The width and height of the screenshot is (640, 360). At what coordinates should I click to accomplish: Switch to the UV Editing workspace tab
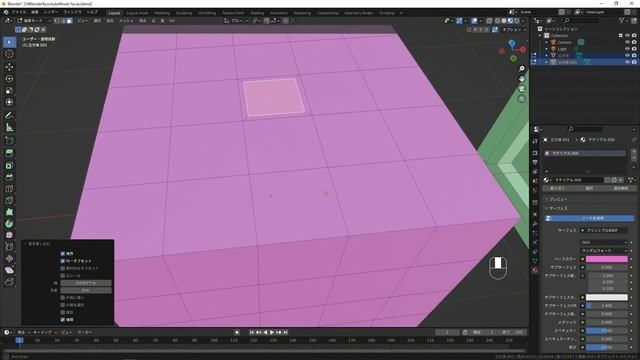[207, 13]
